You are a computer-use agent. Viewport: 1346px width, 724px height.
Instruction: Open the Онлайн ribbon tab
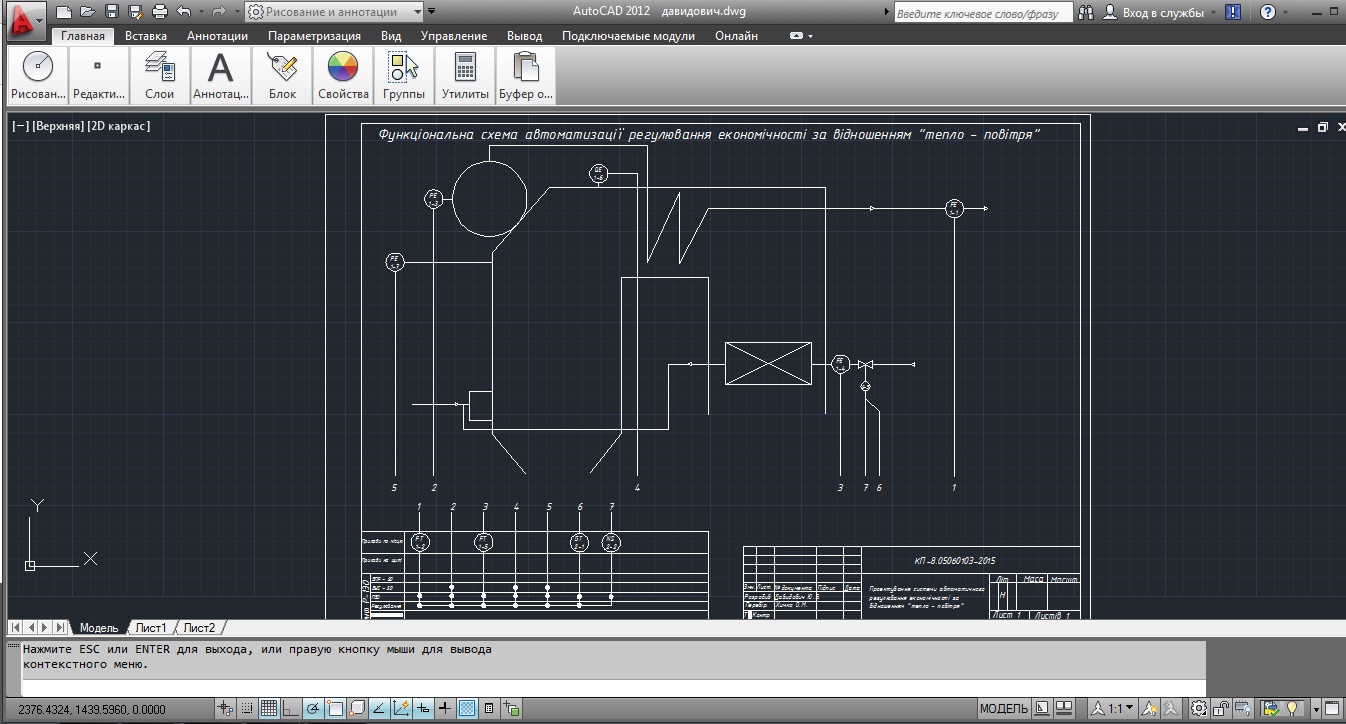click(736, 36)
